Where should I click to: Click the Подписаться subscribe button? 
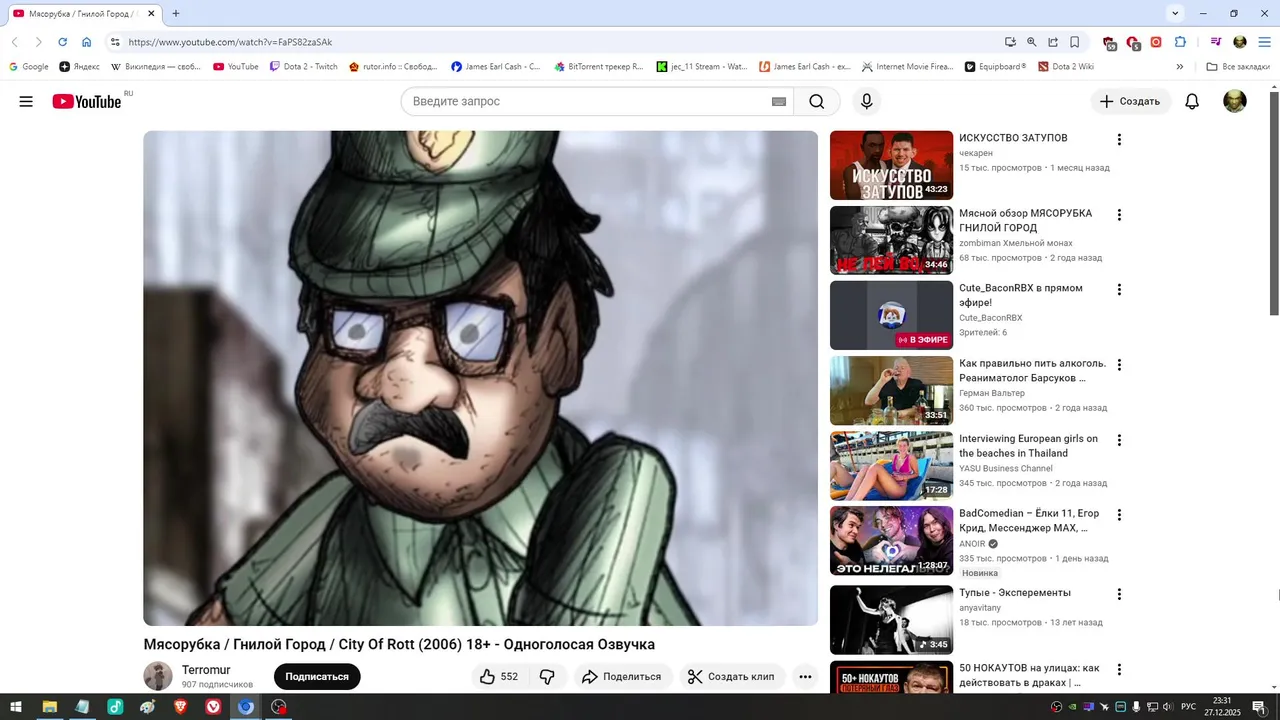(317, 677)
